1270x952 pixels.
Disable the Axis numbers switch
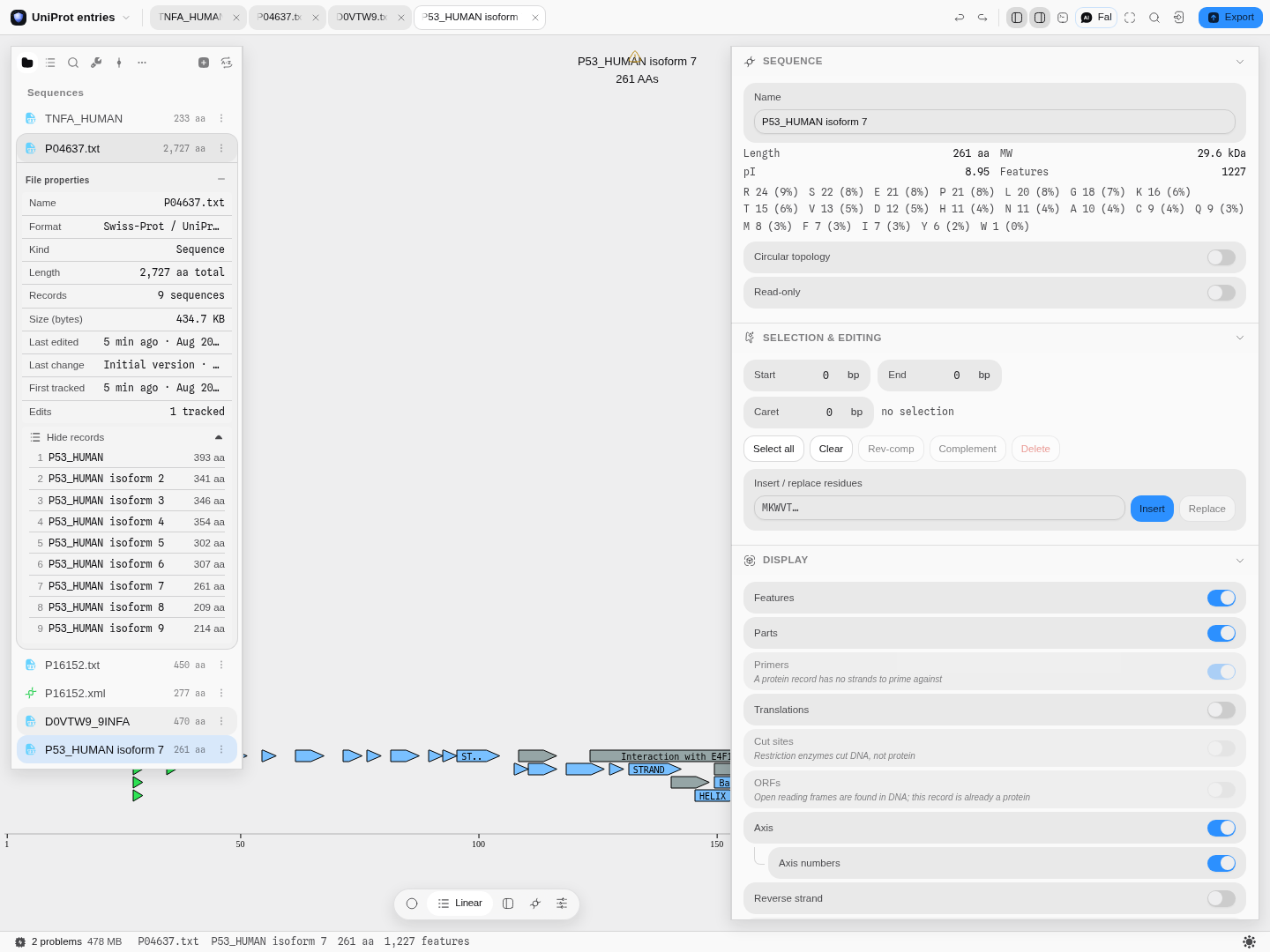click(1221, 864)
